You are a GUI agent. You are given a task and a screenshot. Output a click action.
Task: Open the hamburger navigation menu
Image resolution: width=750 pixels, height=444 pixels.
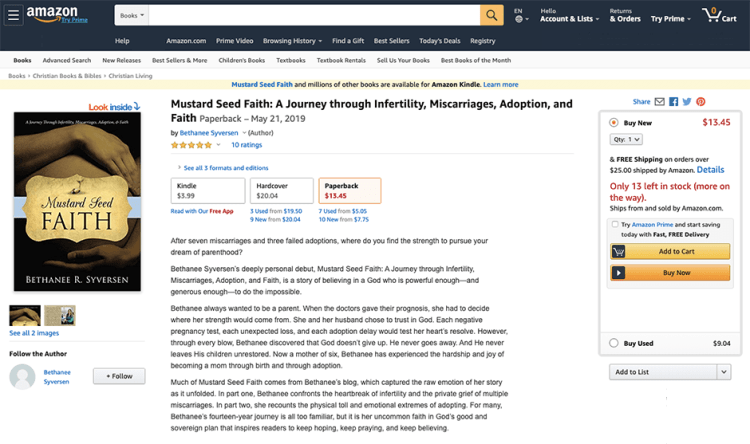(x=13, y=15)
